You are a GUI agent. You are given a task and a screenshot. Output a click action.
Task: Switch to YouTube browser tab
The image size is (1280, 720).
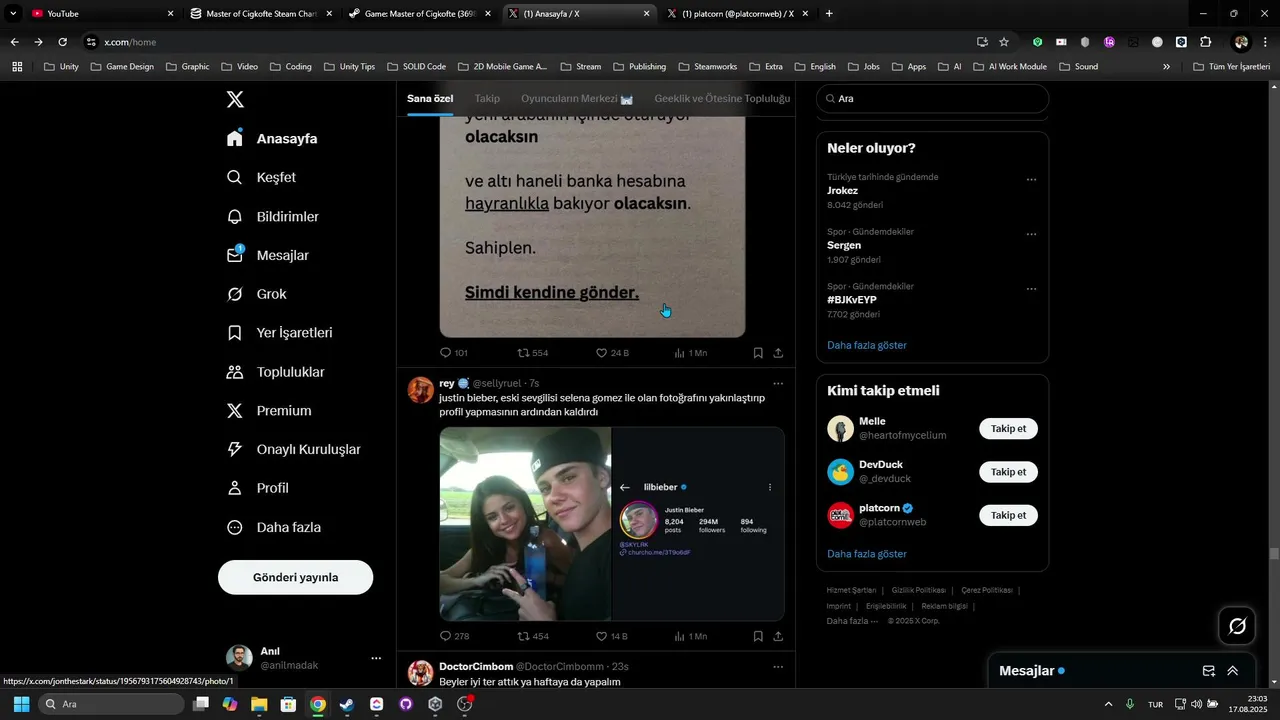point(100,14)
